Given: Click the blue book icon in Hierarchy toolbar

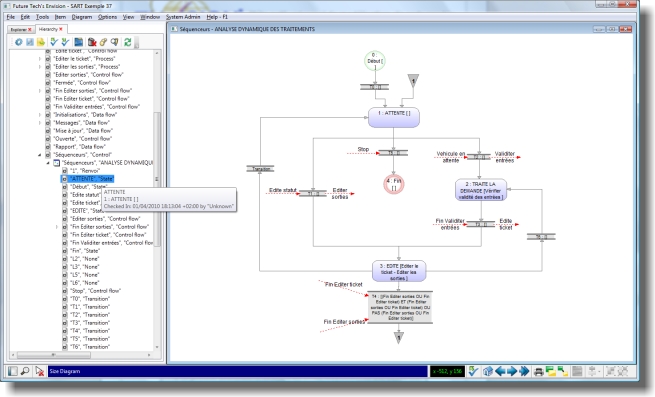Looking at the screenshot, I should click(x=79, y=42).
